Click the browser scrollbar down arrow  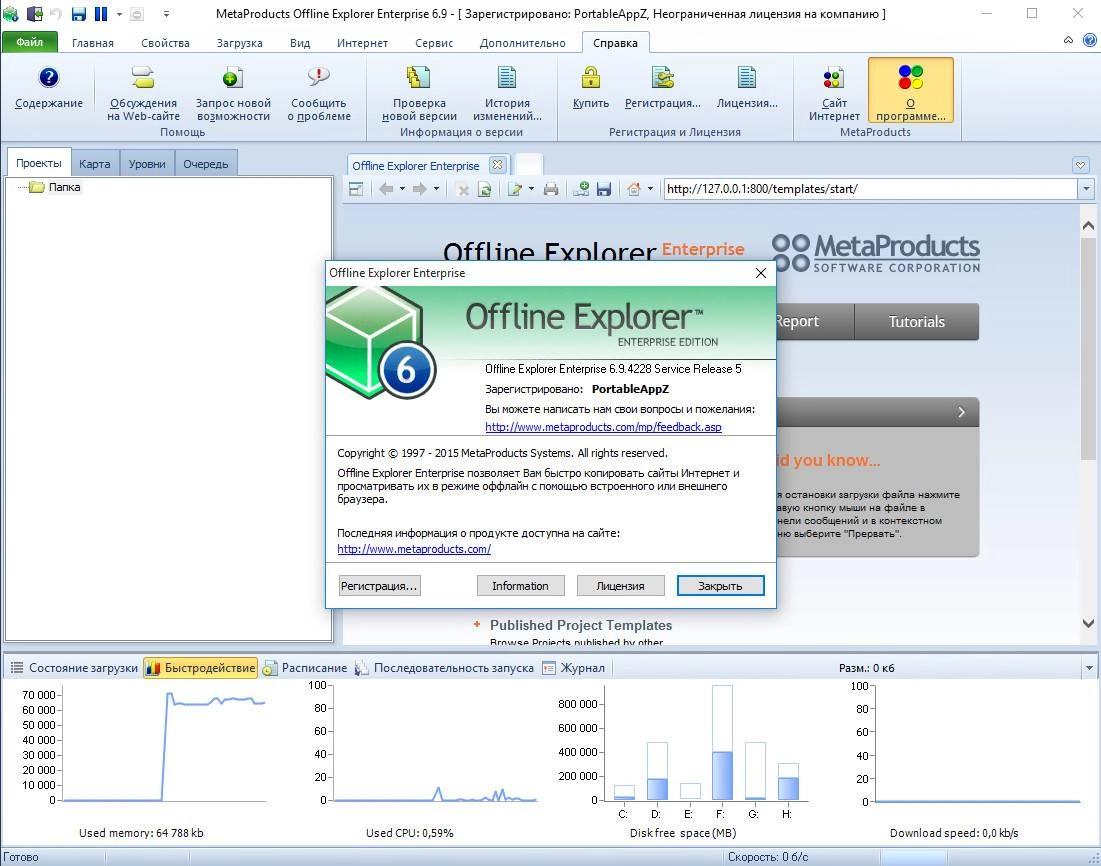pyautogui.click(x=1088, y=623)
